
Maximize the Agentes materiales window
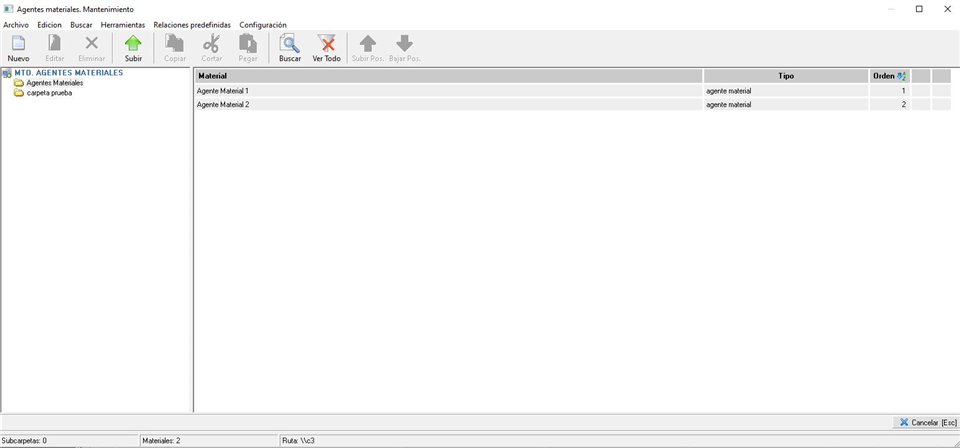pyautogui.click(x=919, y=9)
